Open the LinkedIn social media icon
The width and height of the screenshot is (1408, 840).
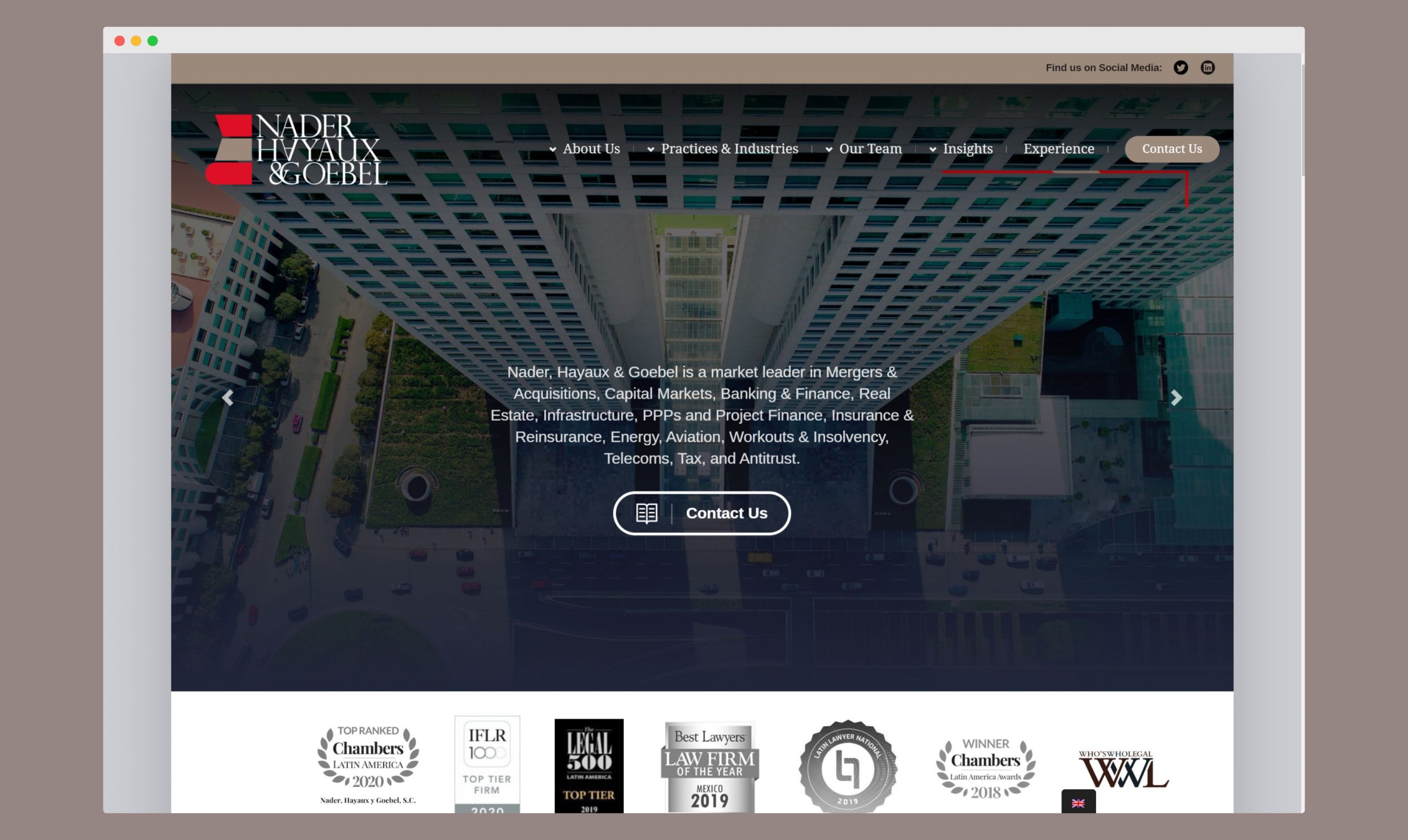[x=1207, y=68]
